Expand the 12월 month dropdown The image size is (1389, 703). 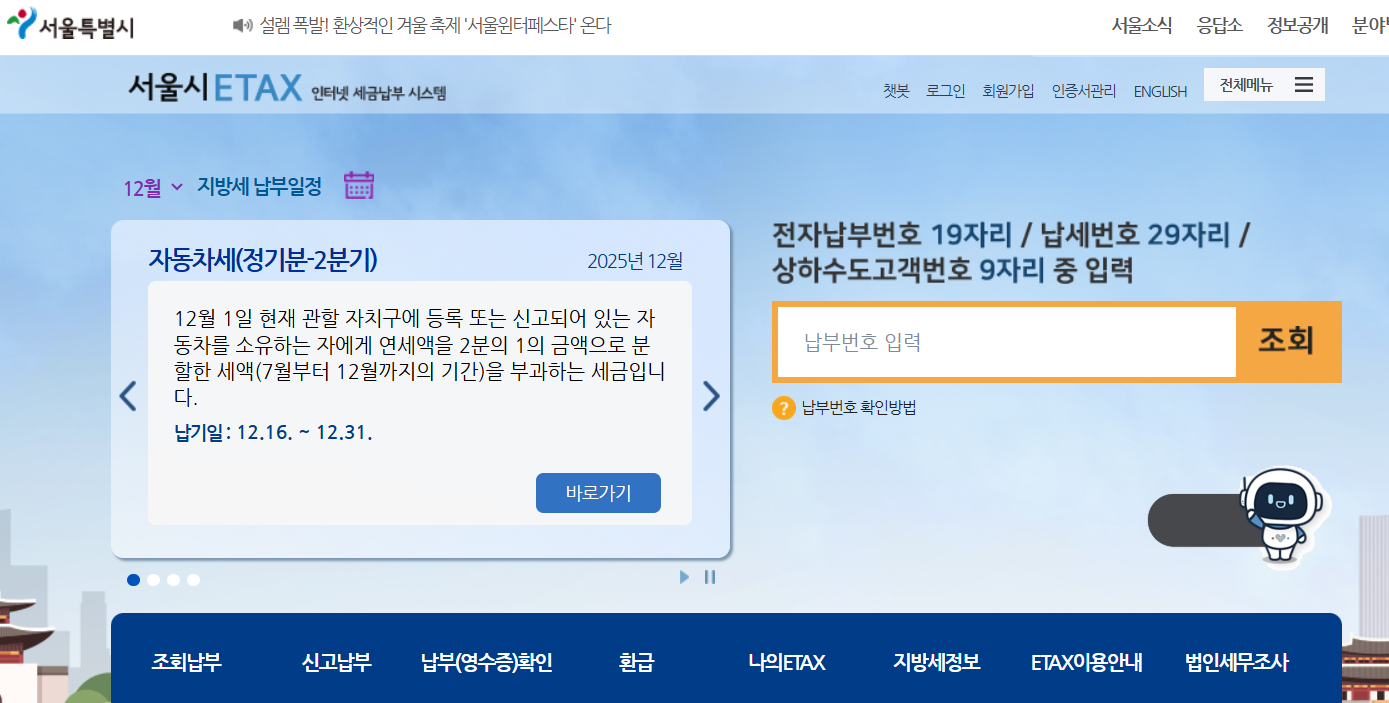(153, 187)
